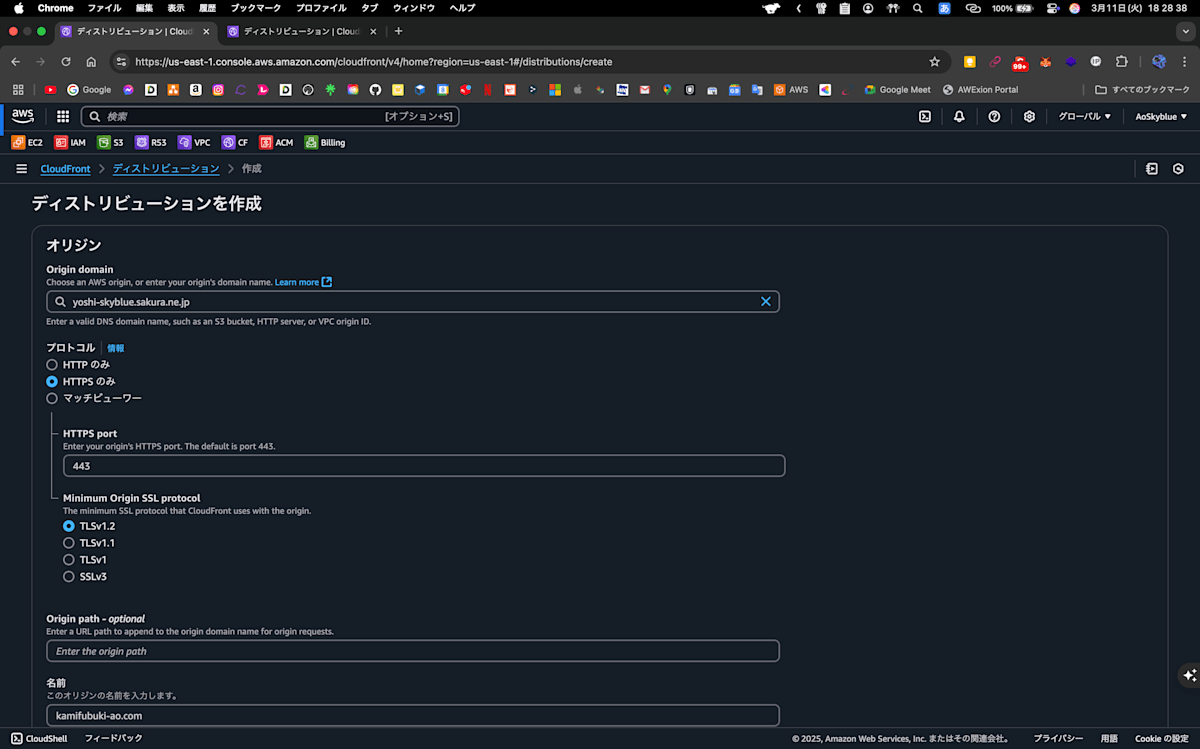Select TLSv1 minimum SSL protocol
Image resolution: width=1200 pixels, height=749 pixels.
tap(69, 560)
